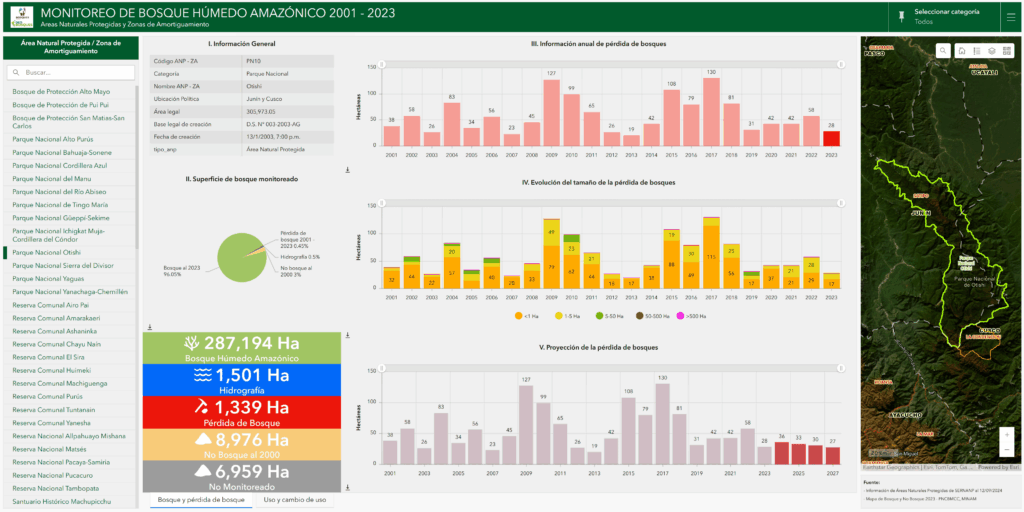1024x512 pixels.
Task: Click mountain icon on No Monitoreado card
Action: tap(203, 472)
